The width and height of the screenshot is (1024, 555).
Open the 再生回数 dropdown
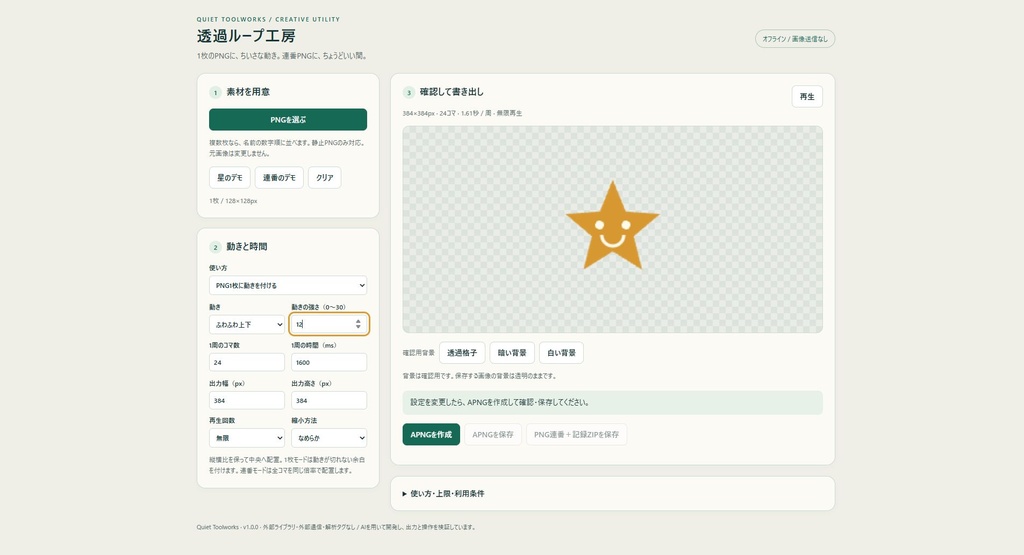[247, 438]
